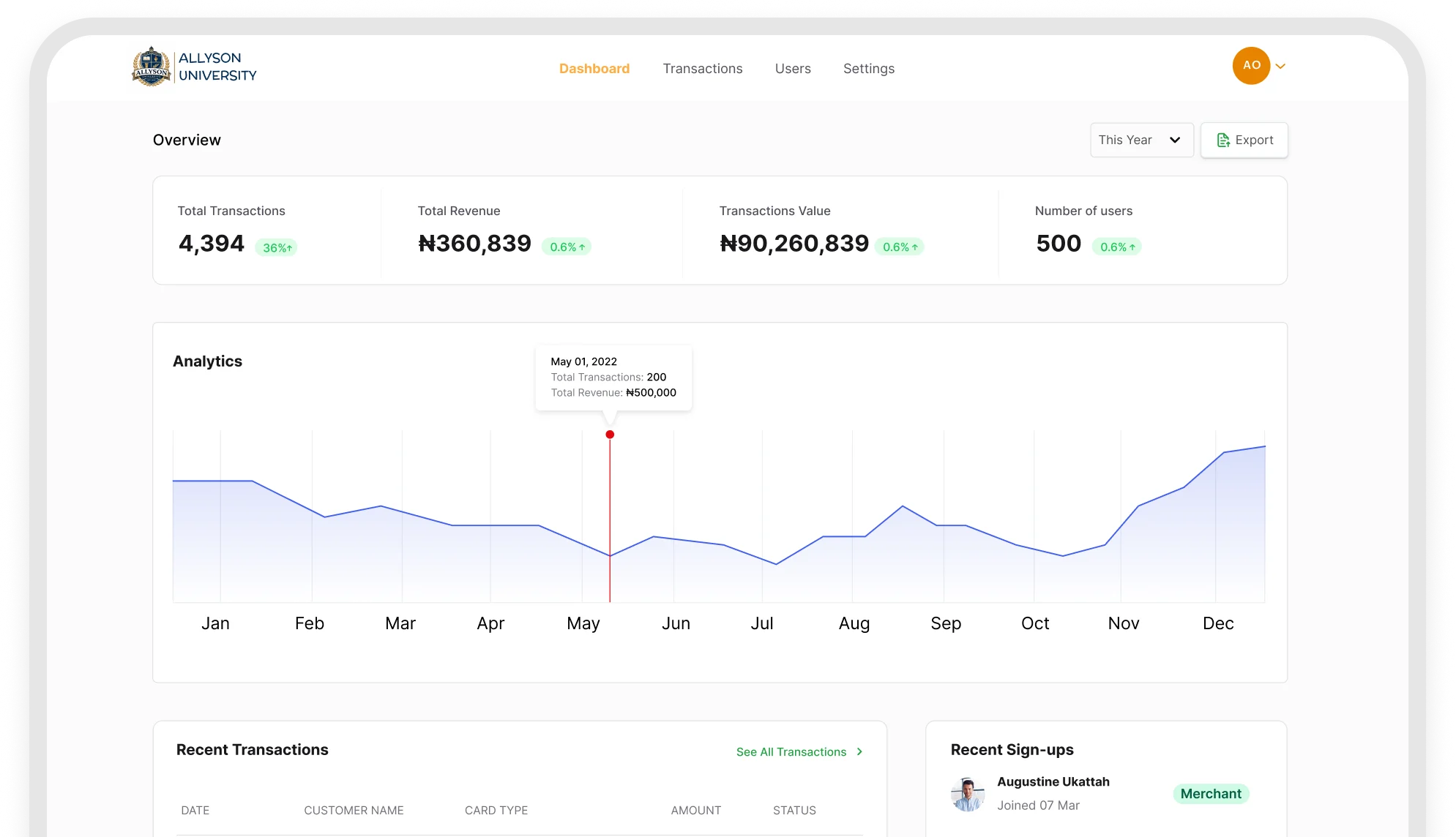Go to the Transactions tab
The width and height of the screenshot is (1456, 837).
point(702,68)
